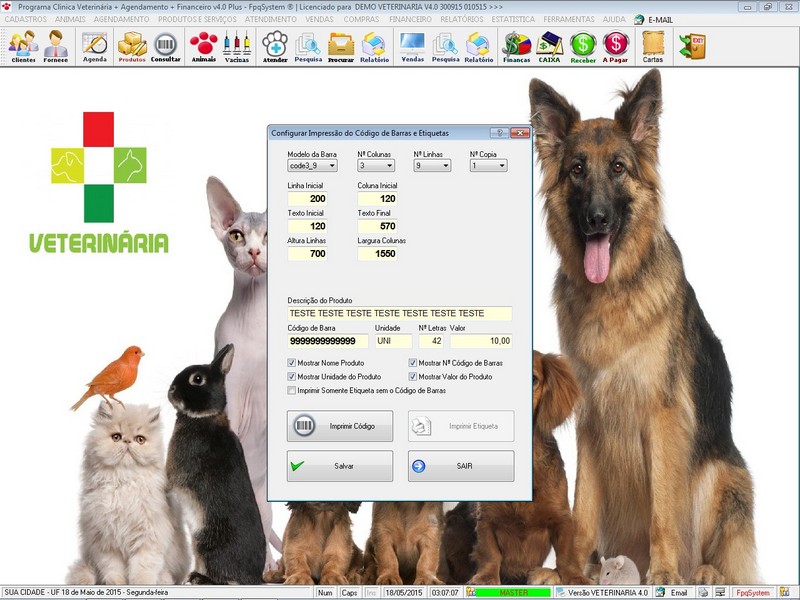Open the ANIMAIS menu
Viewport: 800px width, 600px height.
[x=70, y=19]
